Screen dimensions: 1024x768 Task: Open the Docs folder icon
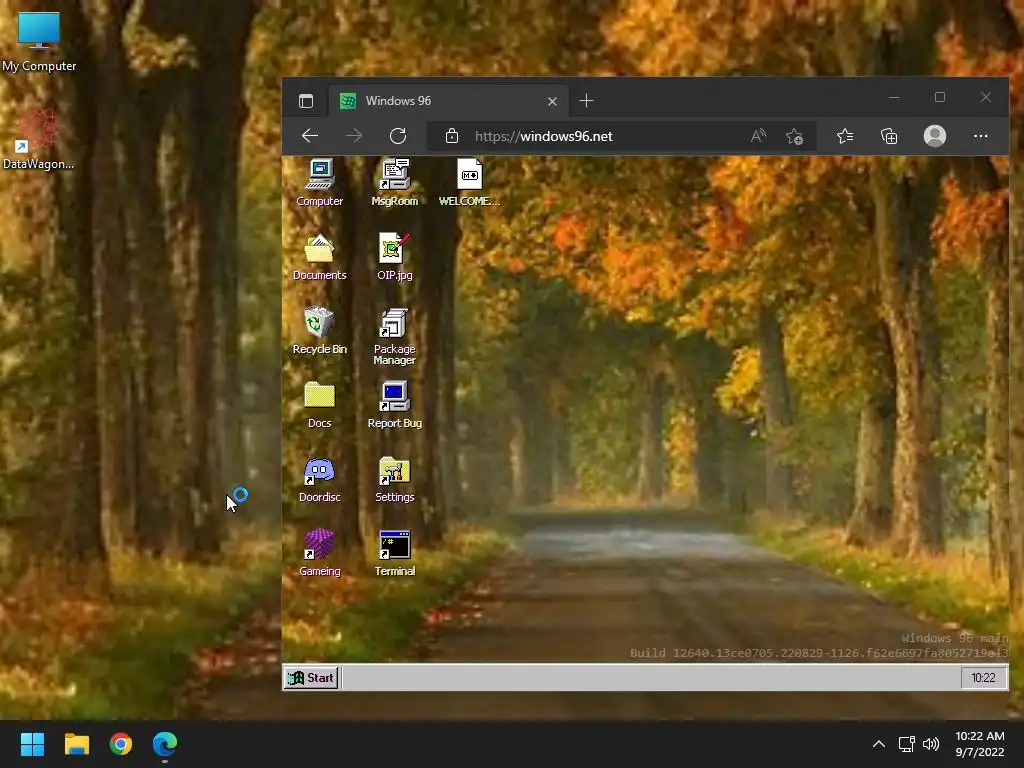tap(319, 405)
